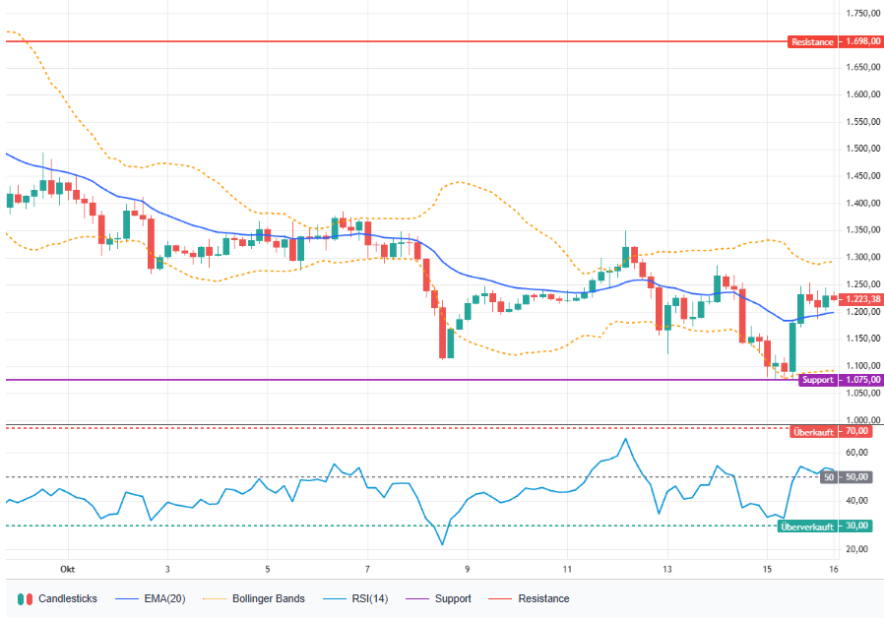Click the Okt date label on the time axis

(x=68, y=569)
